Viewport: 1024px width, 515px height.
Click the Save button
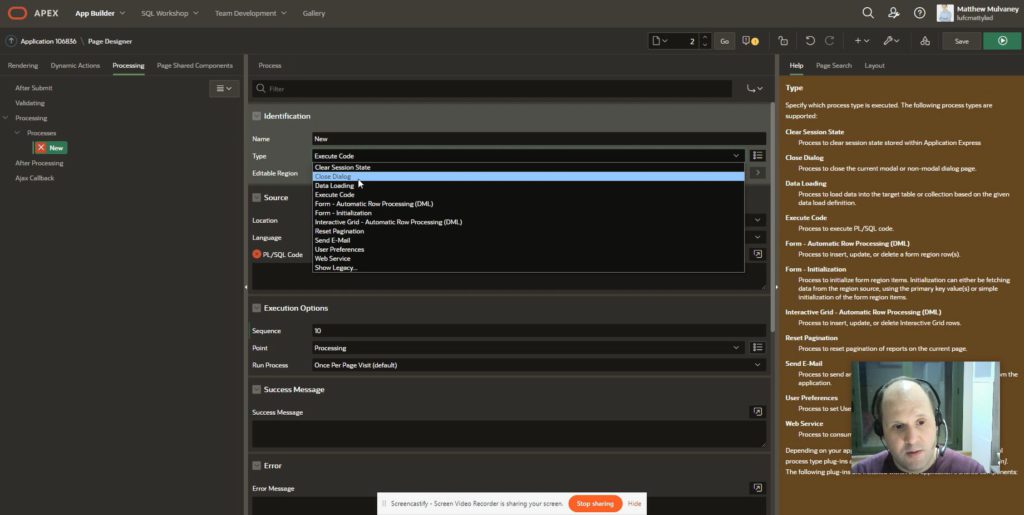tap(961, 41)
